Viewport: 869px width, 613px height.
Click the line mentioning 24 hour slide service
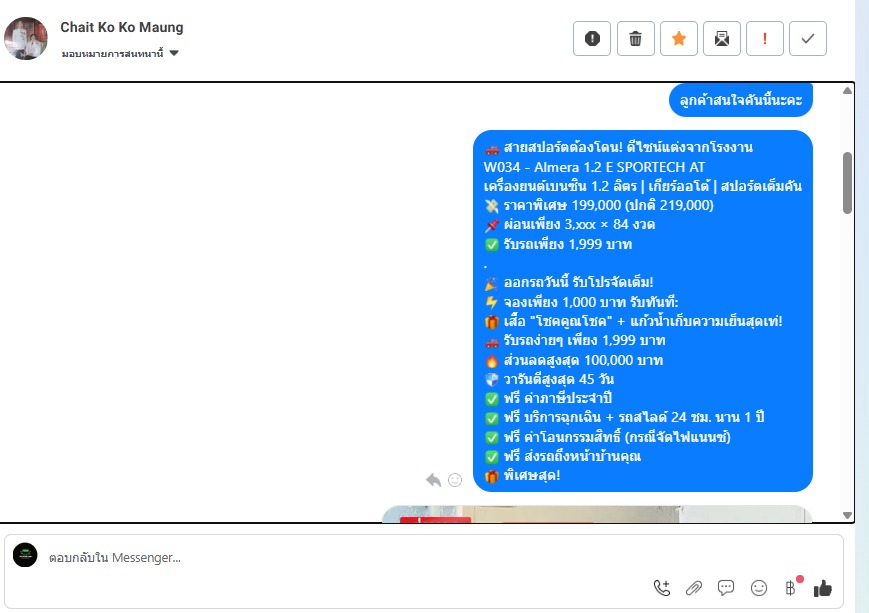624,417
